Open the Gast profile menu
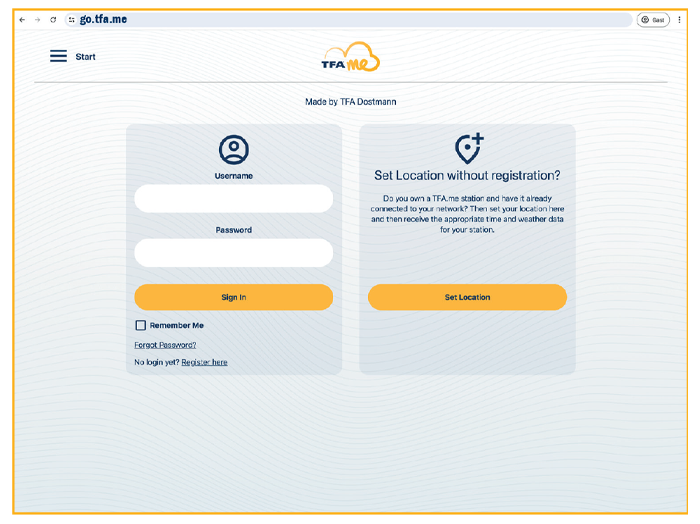Image resolution: width=700 pixels, height=524 pixels. pos(653,20)
